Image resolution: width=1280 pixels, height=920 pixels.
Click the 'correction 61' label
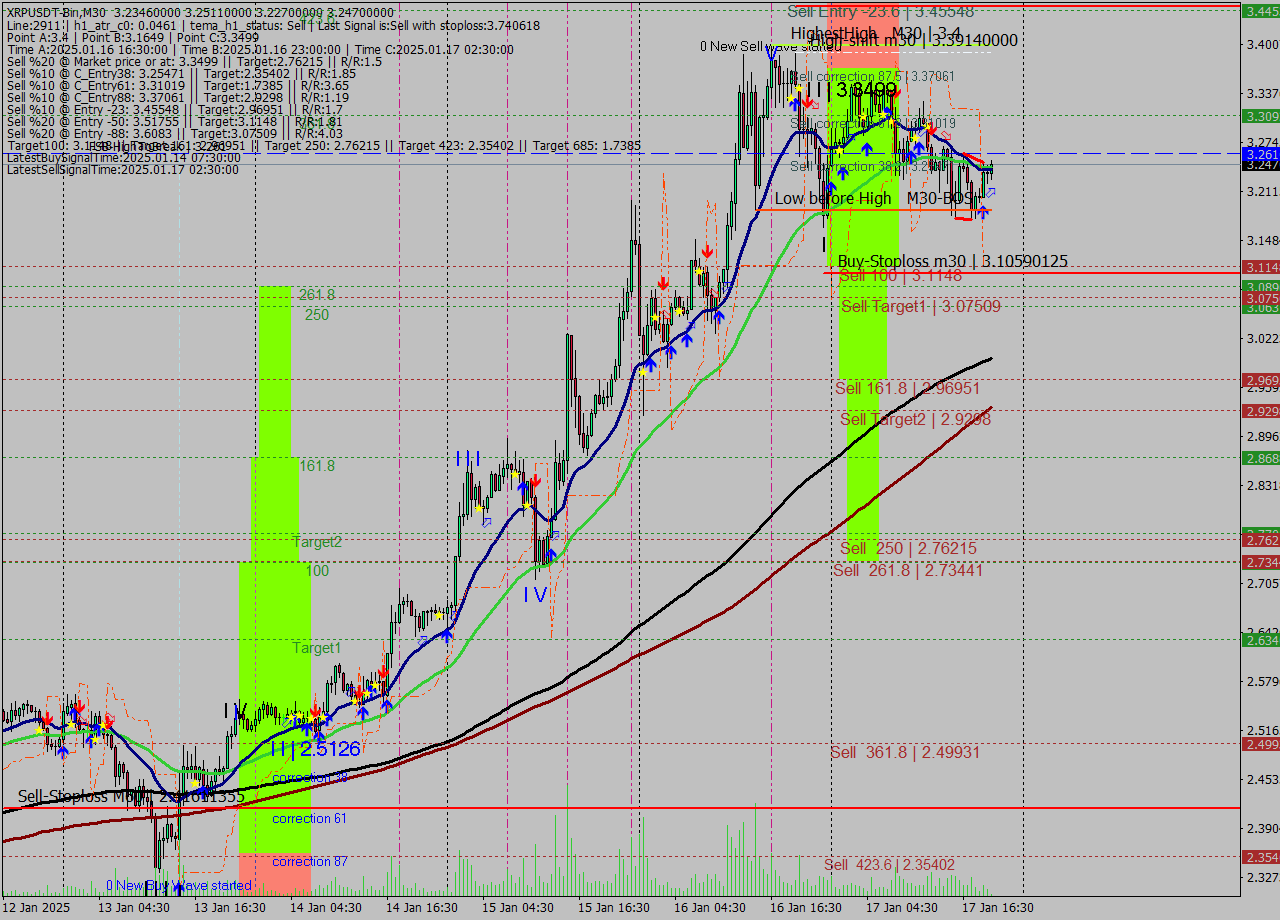click(x=310, y=818)
